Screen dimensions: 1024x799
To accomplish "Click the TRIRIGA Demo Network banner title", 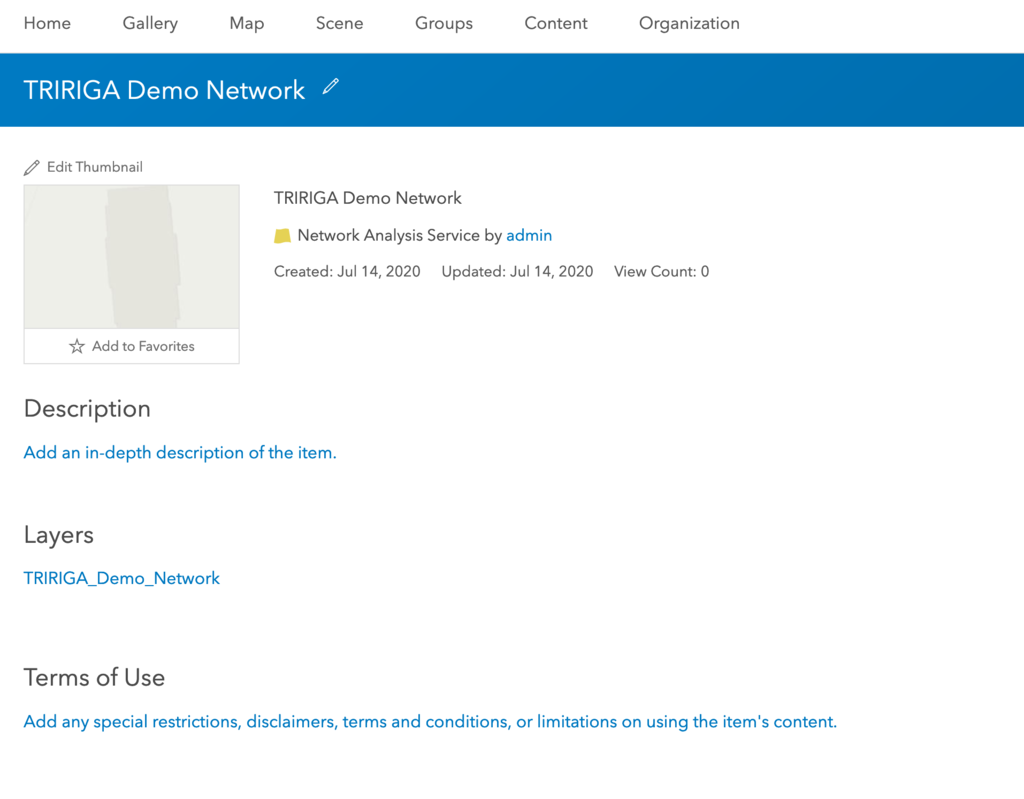I will [x=164, y=90].
